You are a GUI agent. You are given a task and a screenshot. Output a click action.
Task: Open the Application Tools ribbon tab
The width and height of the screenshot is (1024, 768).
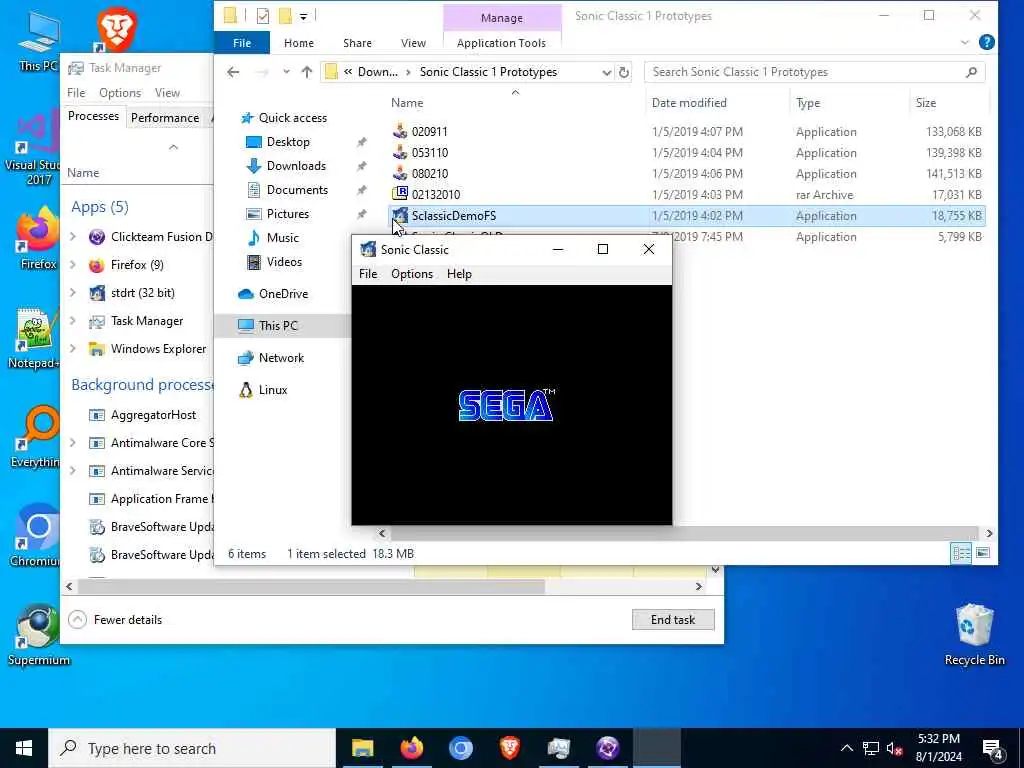pos(501,43)
